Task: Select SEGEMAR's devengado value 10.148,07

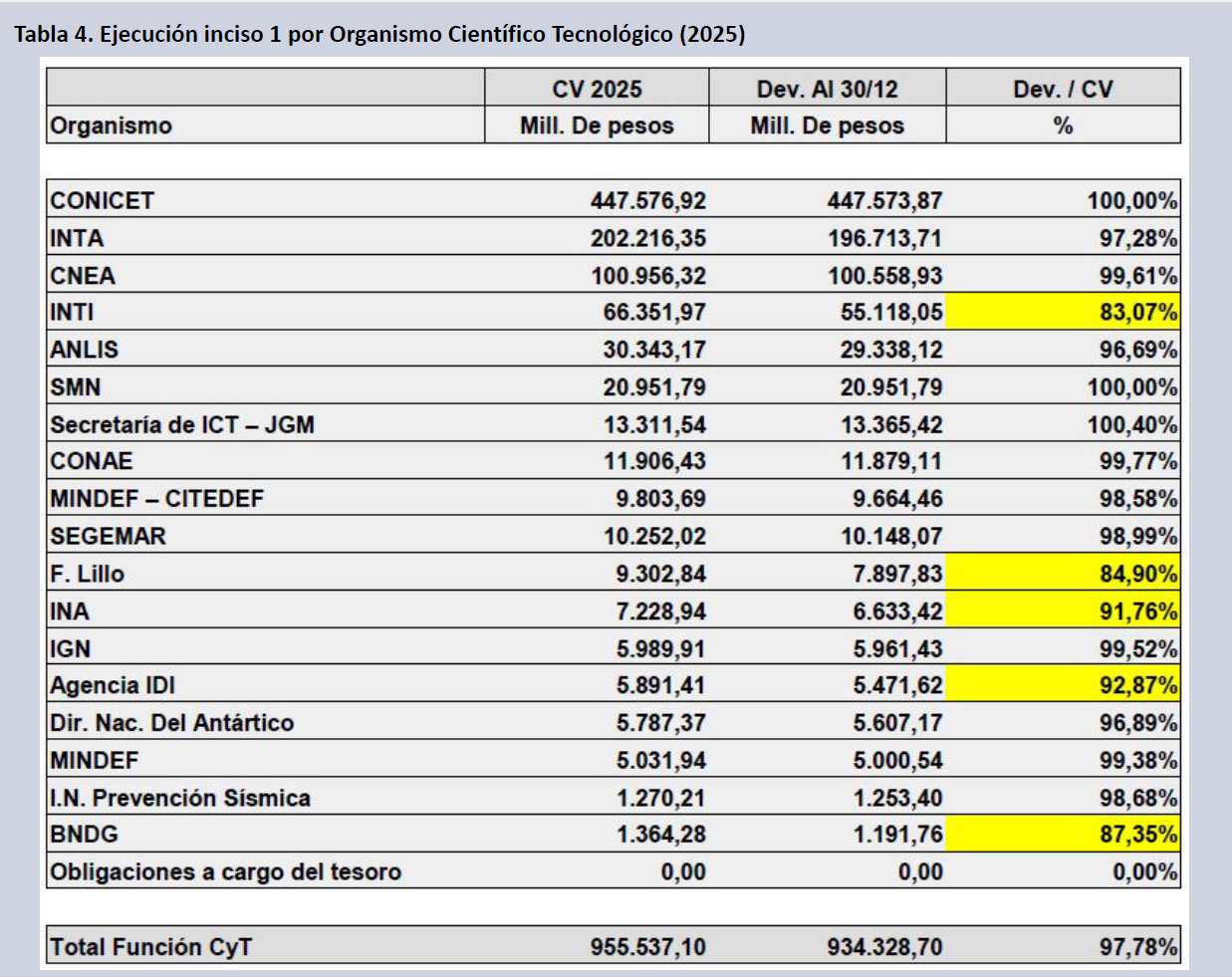Action: [890, 536]
